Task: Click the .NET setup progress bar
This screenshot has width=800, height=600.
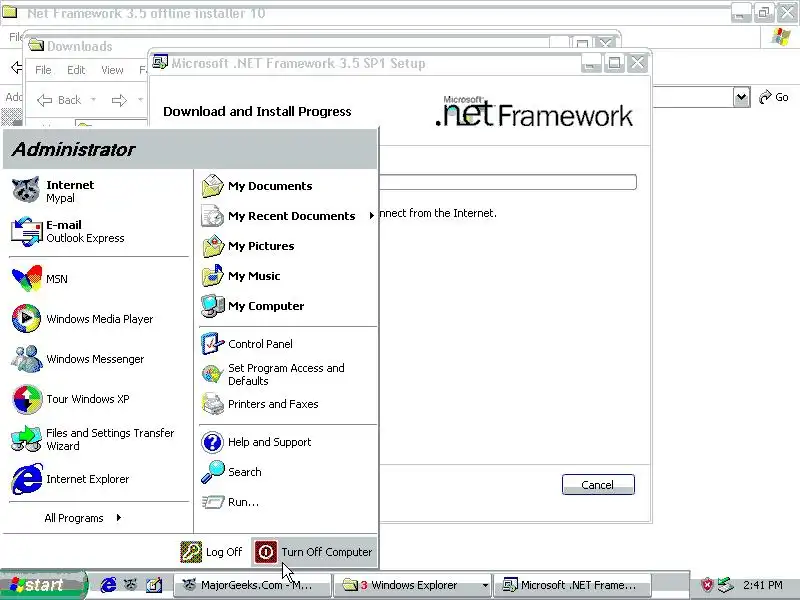Action: click(x=508, y=182)
